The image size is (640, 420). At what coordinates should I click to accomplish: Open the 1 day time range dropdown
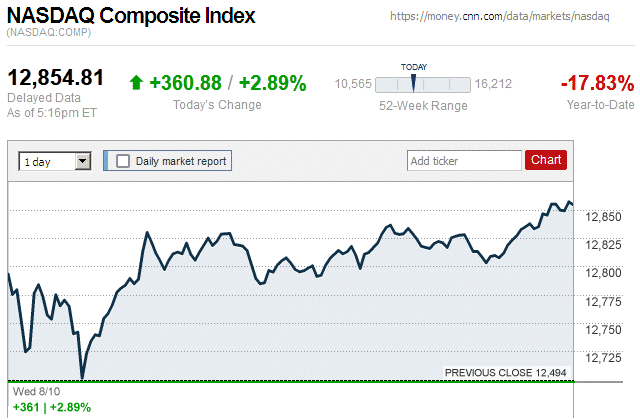tap(55, 160)
